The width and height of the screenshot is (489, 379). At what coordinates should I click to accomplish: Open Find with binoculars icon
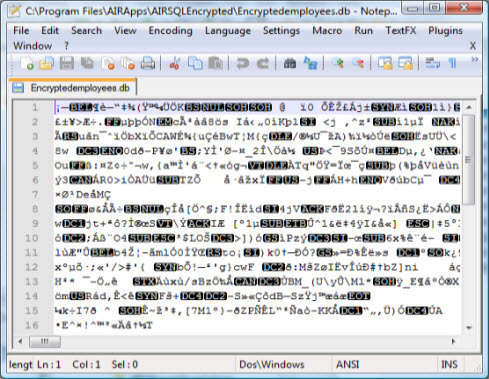290,63
